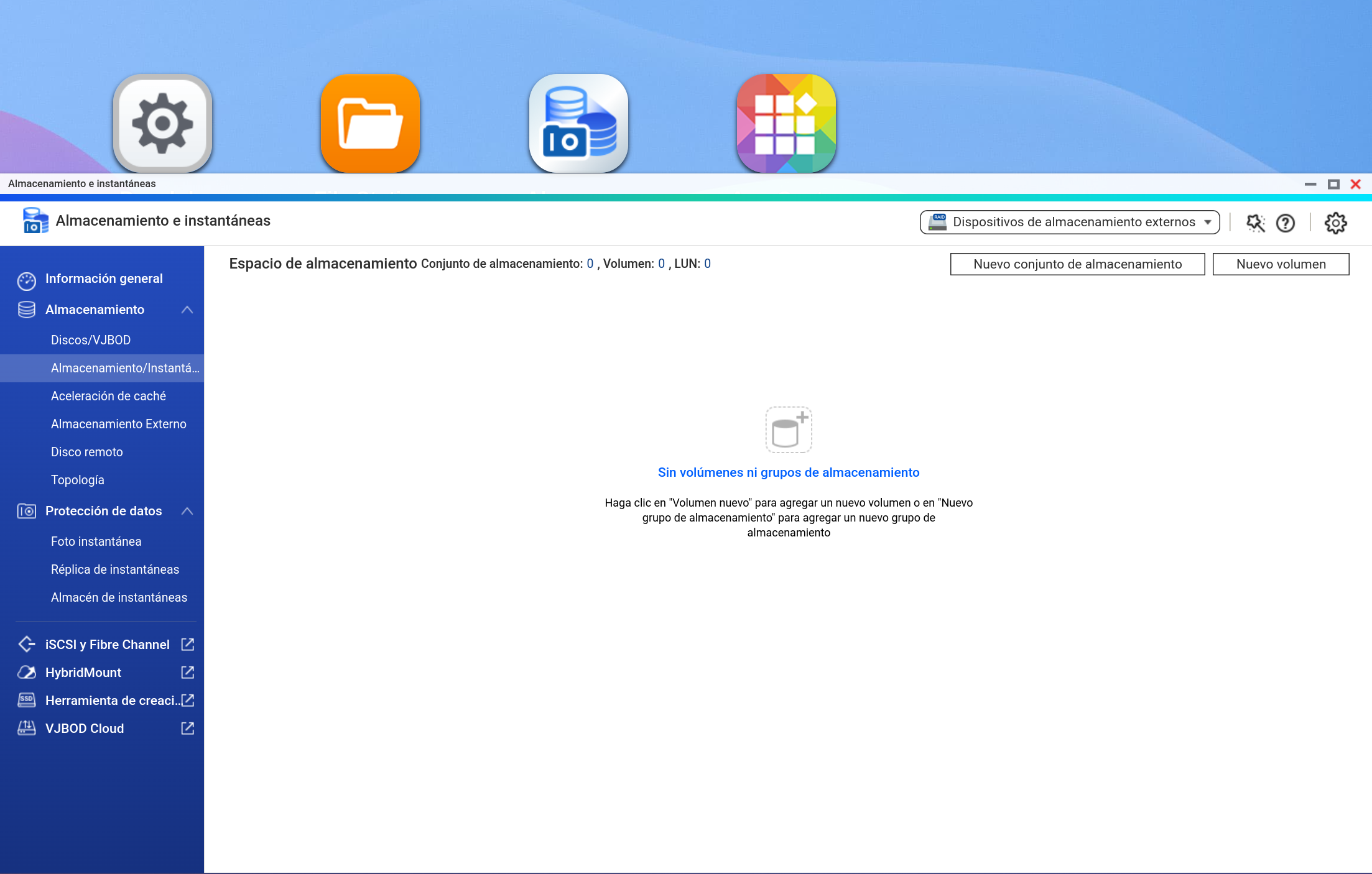This screenshot has height=874, width=1372.
Task: Open HybridMount external link icon
Action: [x=187, y=673]
